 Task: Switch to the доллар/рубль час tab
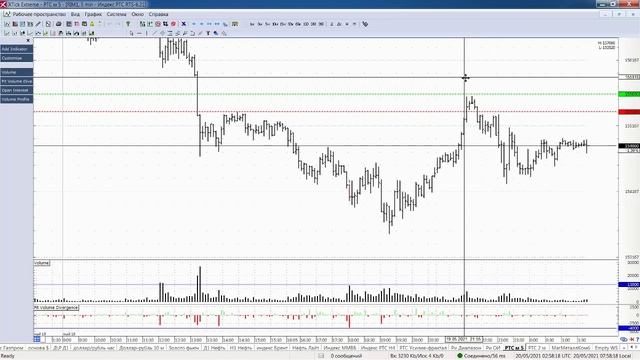[94, 348]
